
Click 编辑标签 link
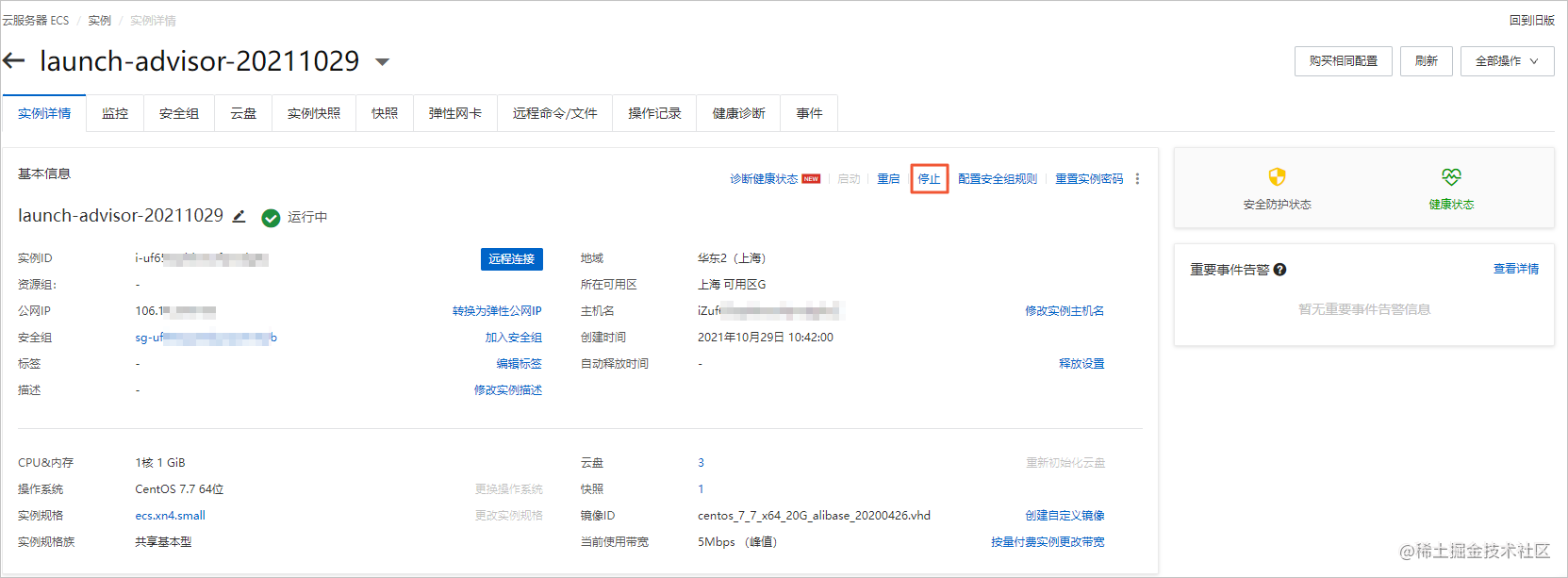tap(520, 364)
